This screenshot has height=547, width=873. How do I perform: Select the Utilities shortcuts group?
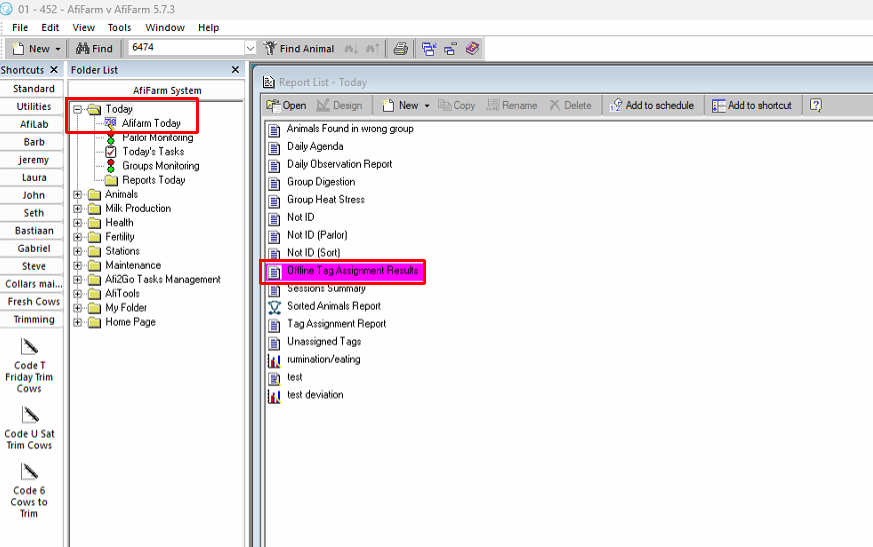click(x=32, y=106)
